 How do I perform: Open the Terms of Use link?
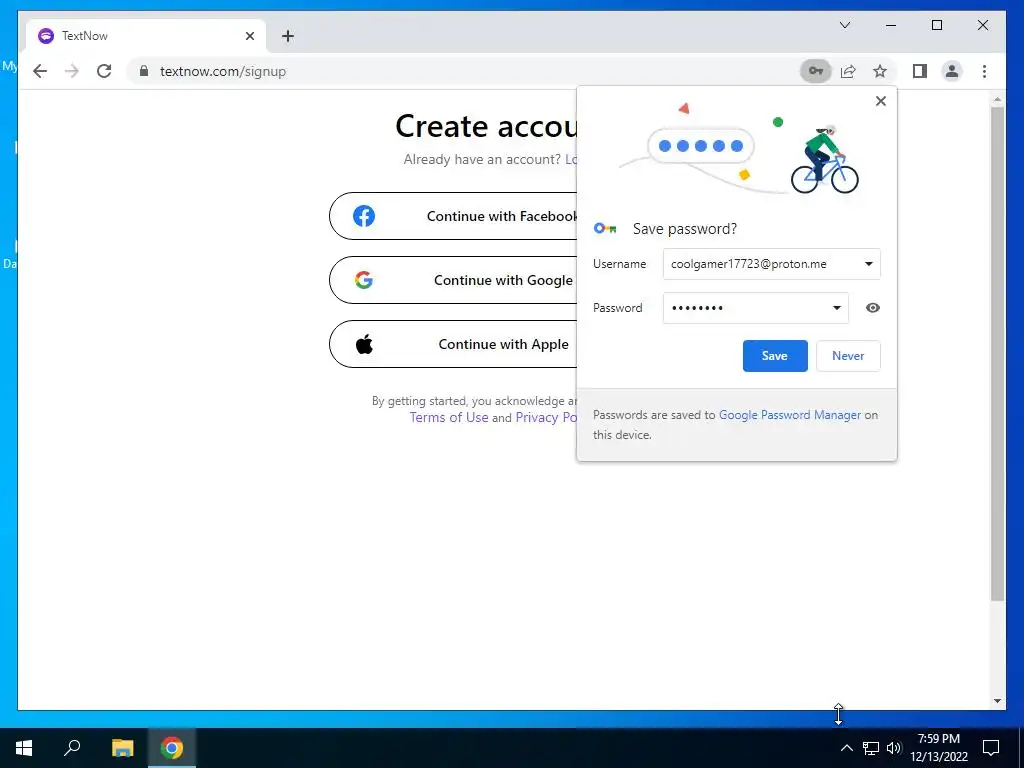pos(449,417)
